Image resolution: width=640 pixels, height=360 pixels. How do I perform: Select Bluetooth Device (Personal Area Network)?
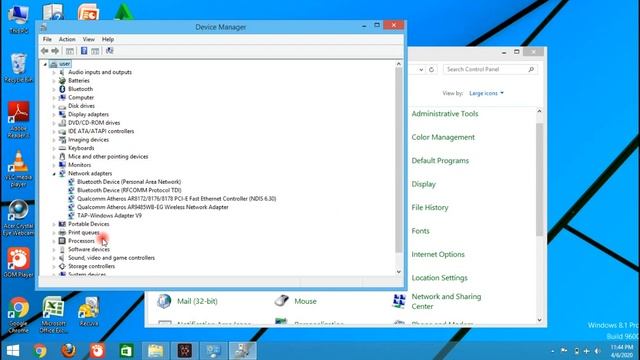tap(129, 182)
